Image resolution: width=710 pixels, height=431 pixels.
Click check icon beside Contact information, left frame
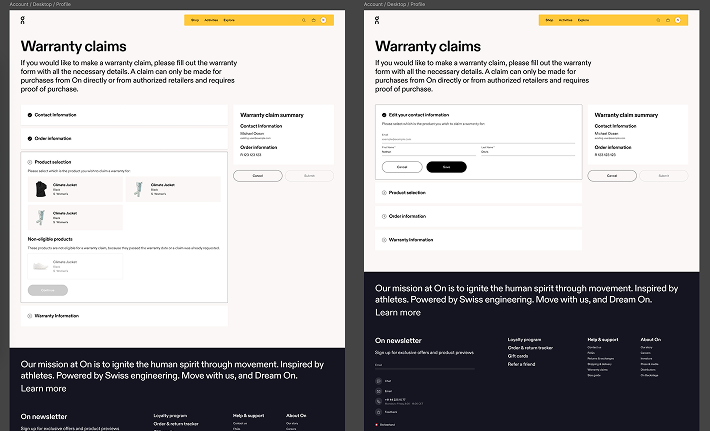(x=30, y=115)
